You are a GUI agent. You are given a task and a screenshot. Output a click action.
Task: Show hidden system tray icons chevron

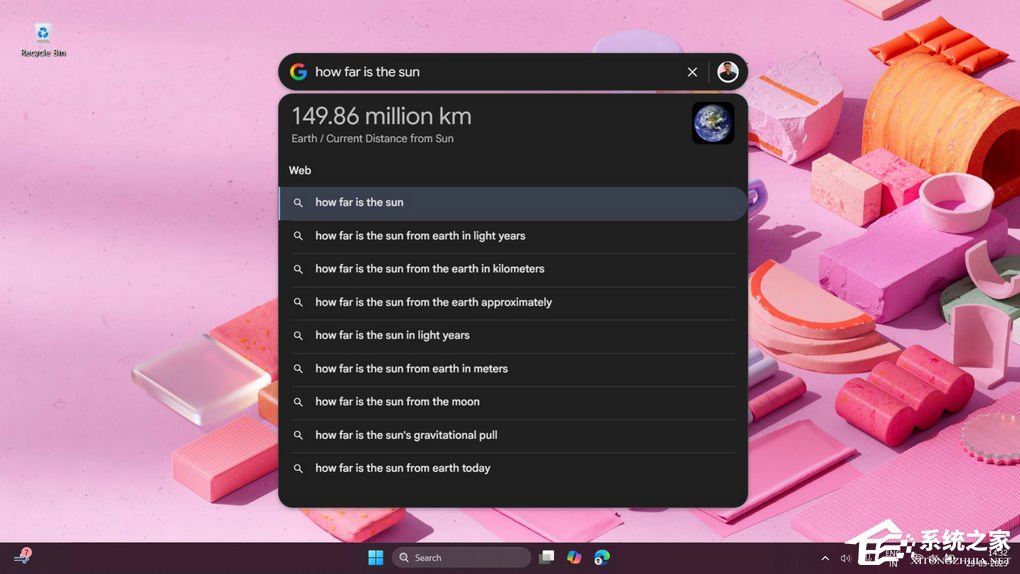(825, 558)
